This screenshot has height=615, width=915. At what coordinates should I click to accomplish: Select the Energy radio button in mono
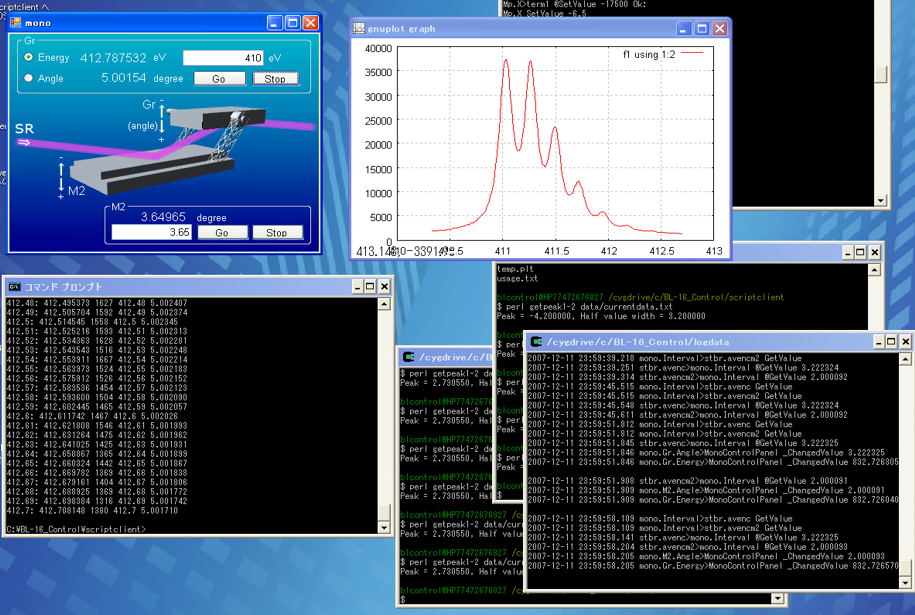pyautogui.click(x=28, y=57)
